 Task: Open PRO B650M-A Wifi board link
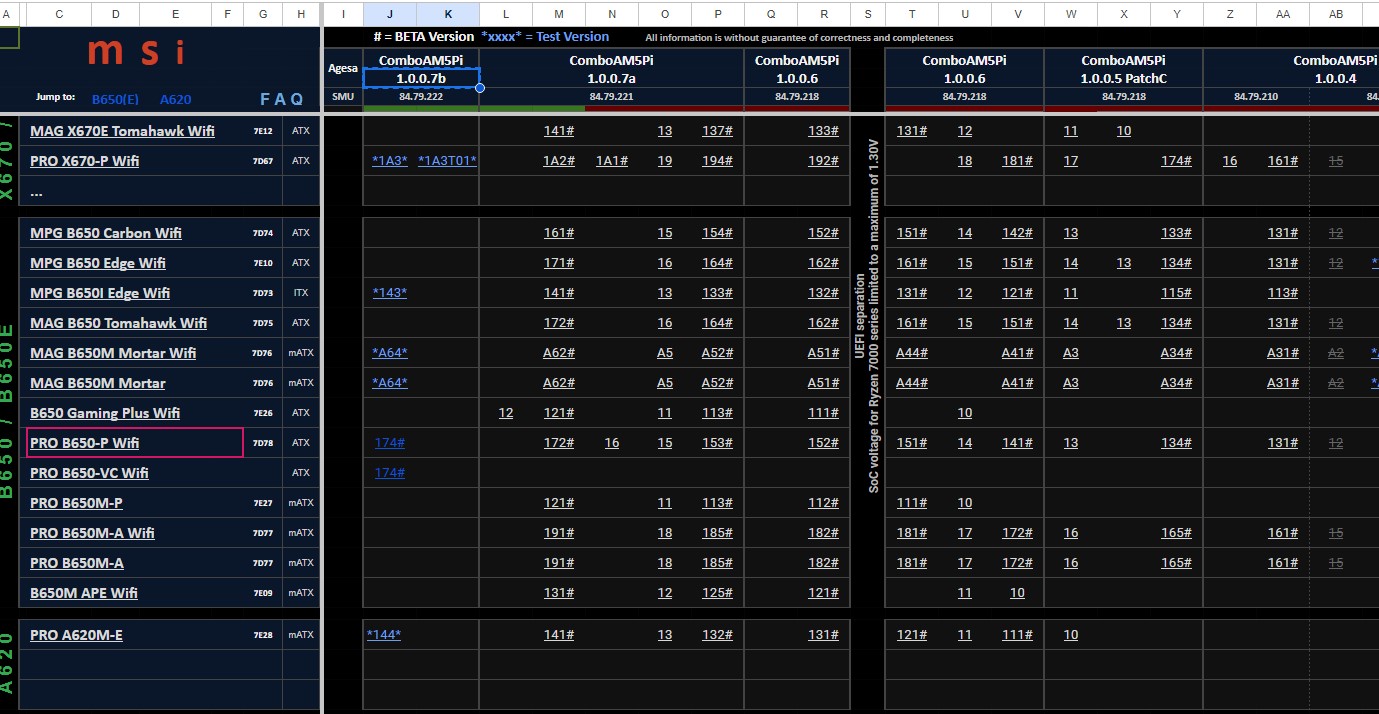coord(92,533)
